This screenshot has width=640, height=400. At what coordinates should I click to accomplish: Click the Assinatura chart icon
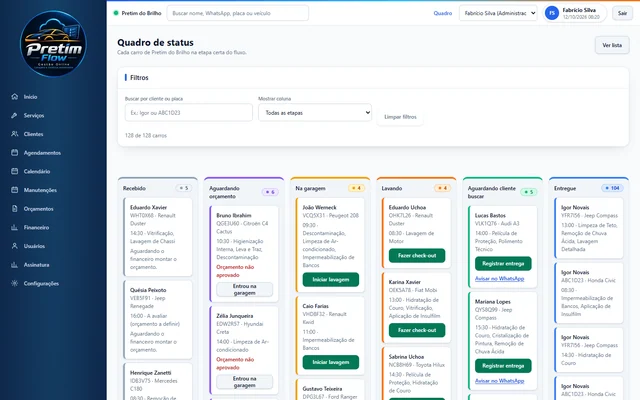pyautogui.click(x=15, y=264)
